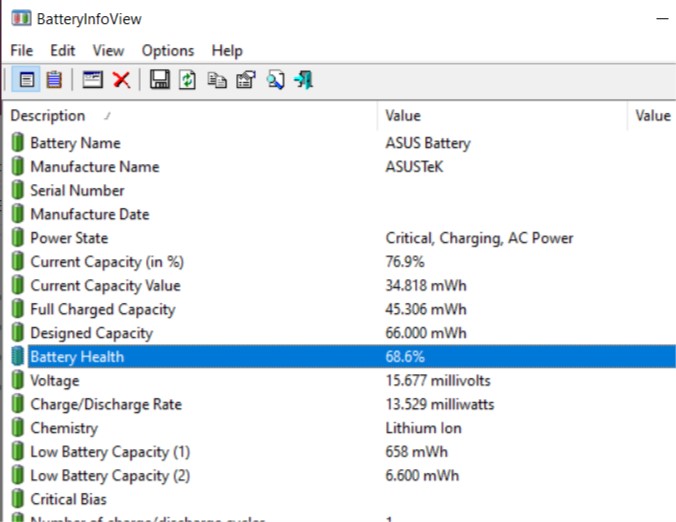676x522 pixels.
Task: Click the 658 mWh value
Action: 416,451
